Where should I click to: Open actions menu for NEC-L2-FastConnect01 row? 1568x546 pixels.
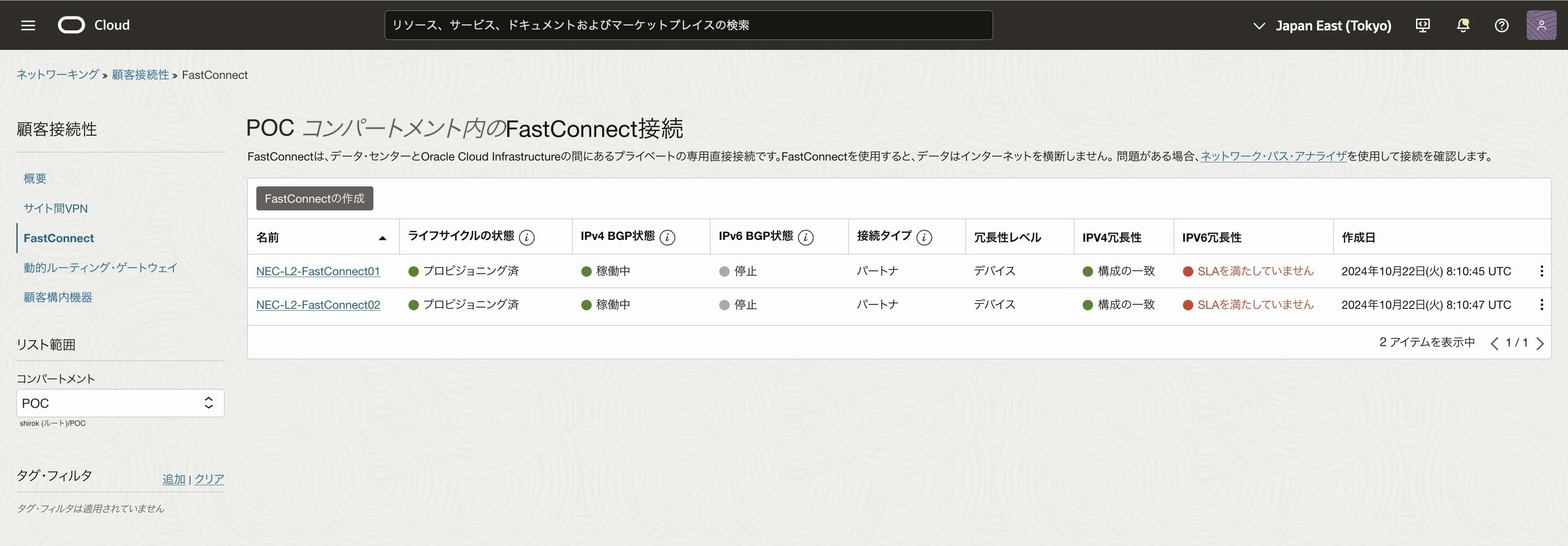point(1541,271)
